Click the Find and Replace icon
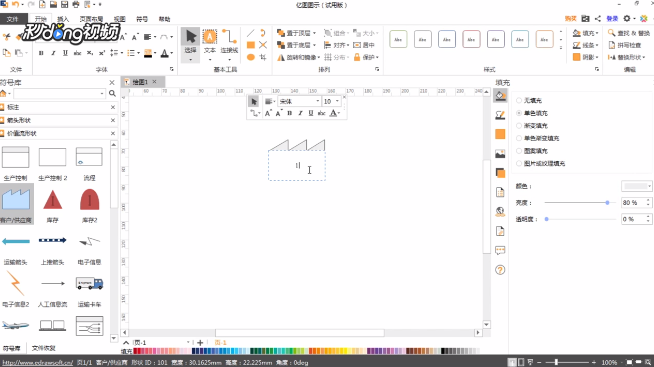 pos(611,33)
